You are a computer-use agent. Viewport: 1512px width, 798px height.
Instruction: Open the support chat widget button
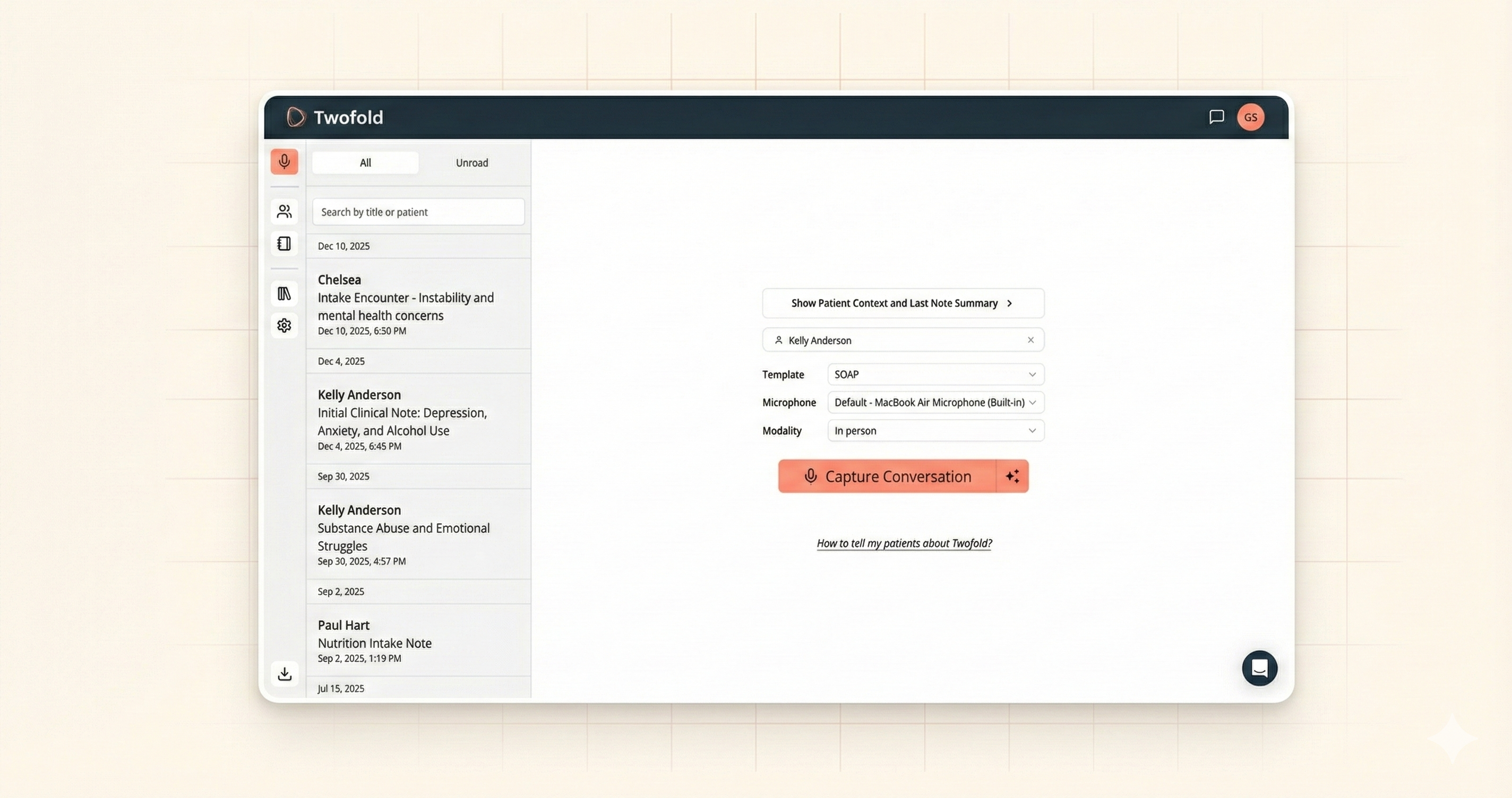(x=1259, y=667)
